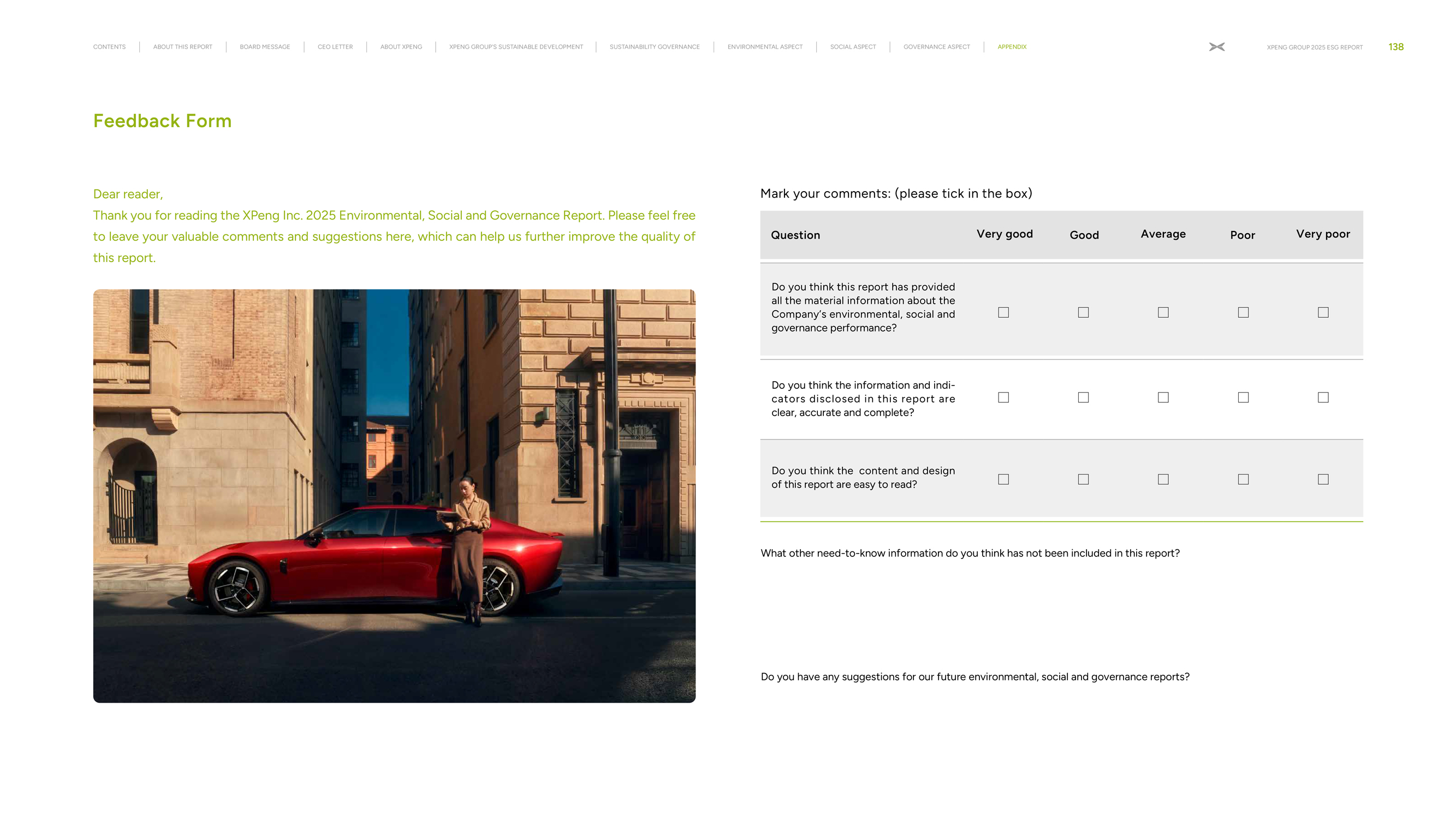Go to the Environmental Aspect section

pyautogui.click(x=765, y=47)
